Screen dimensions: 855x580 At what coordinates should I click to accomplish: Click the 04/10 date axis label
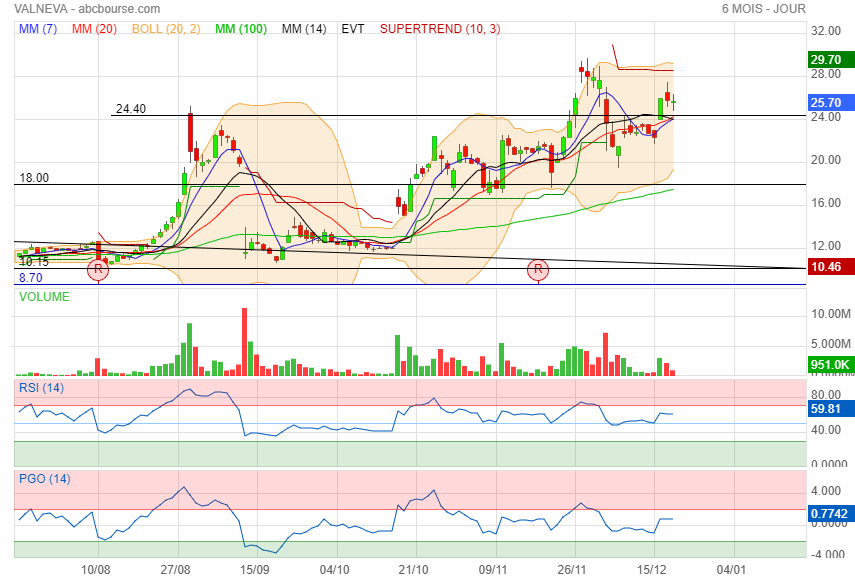[334, 570]
